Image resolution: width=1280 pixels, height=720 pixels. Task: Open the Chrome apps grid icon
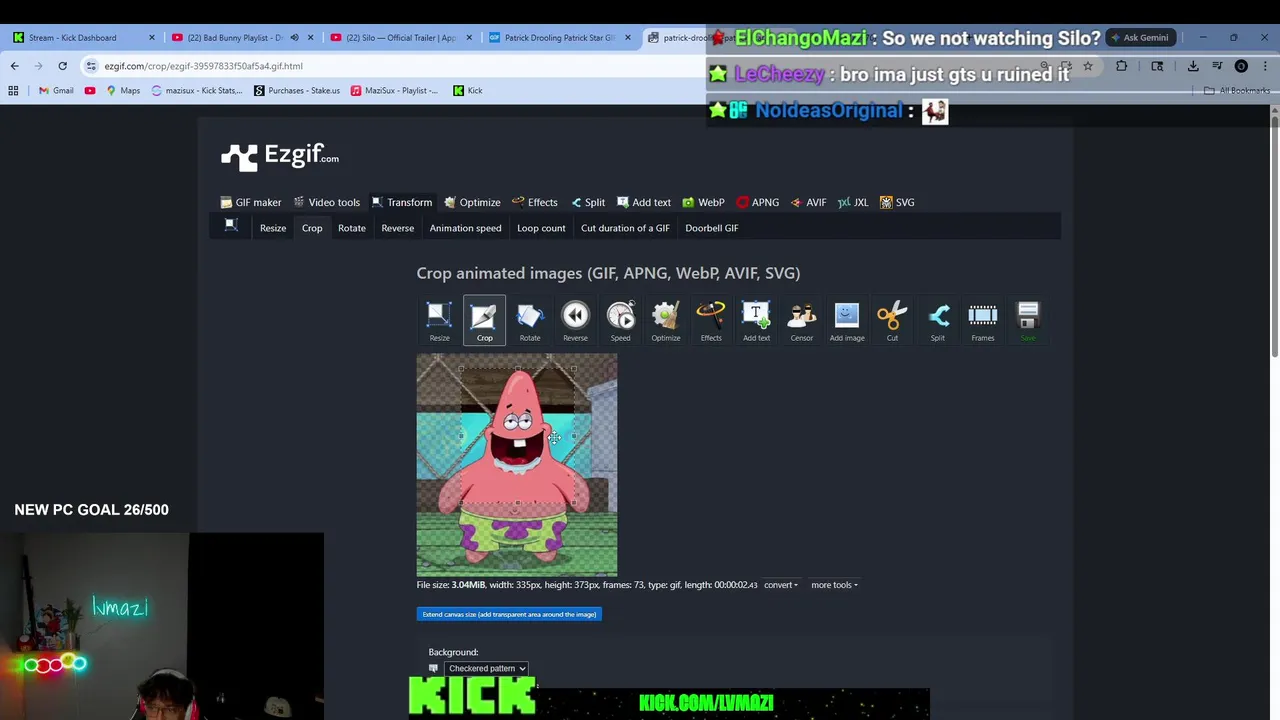13,90
